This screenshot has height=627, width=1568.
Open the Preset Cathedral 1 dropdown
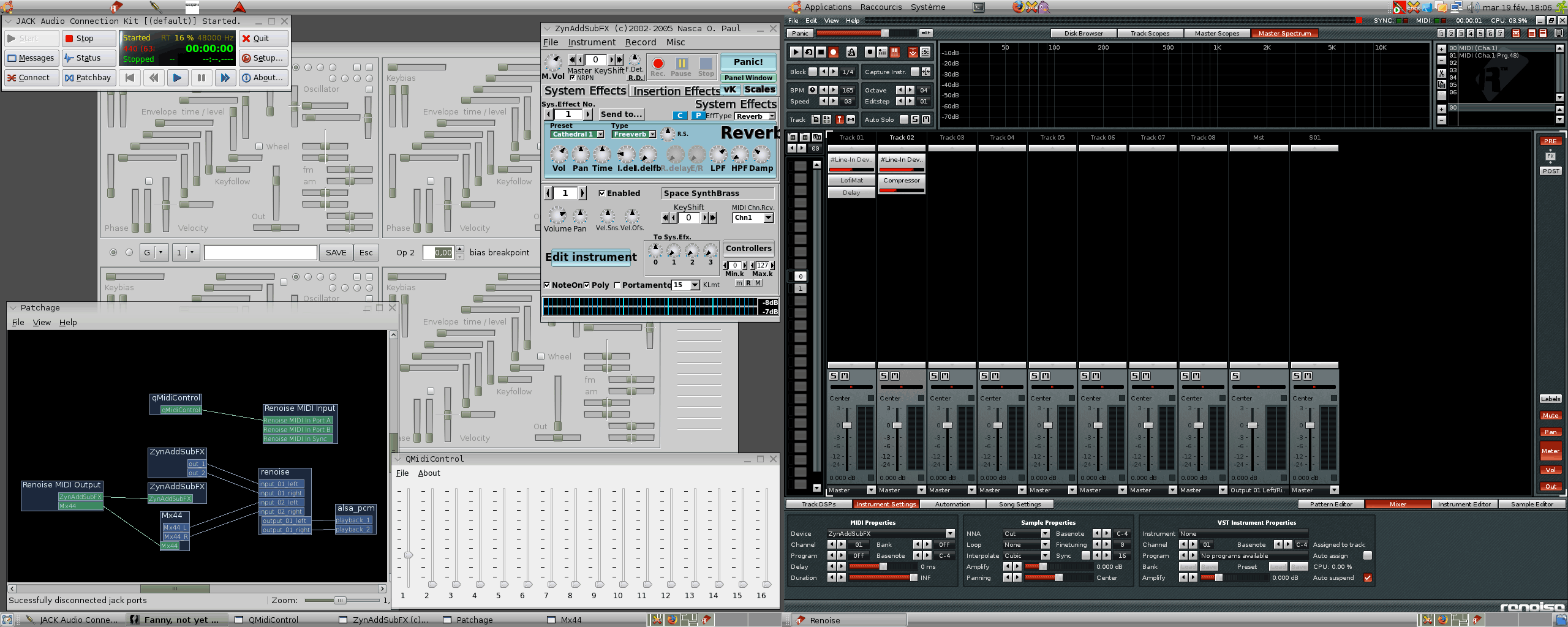pos(578,134)
